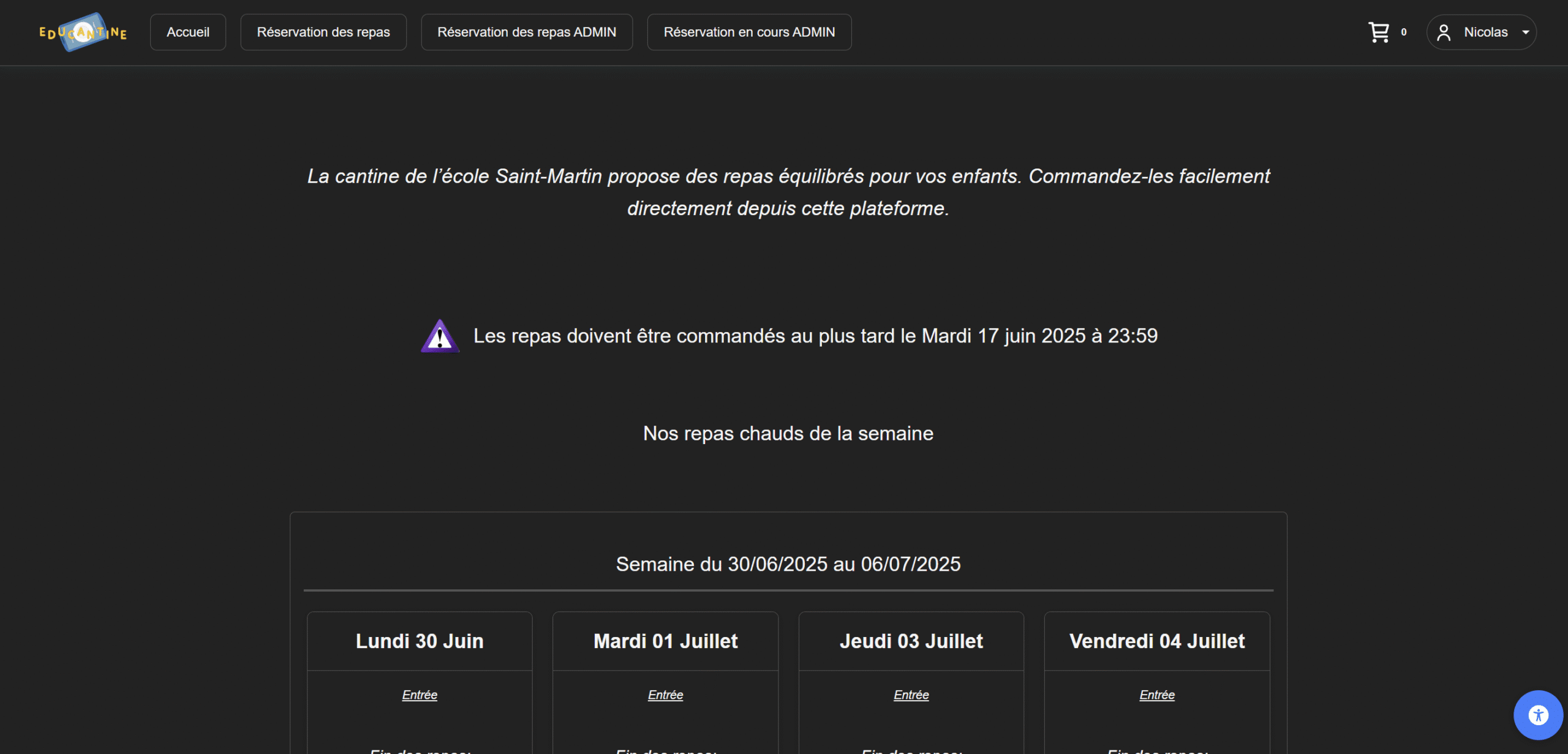This screenshot has width=1568, height=754.
Task: Click the Educantine logo
Action: (x=83, y=32)
